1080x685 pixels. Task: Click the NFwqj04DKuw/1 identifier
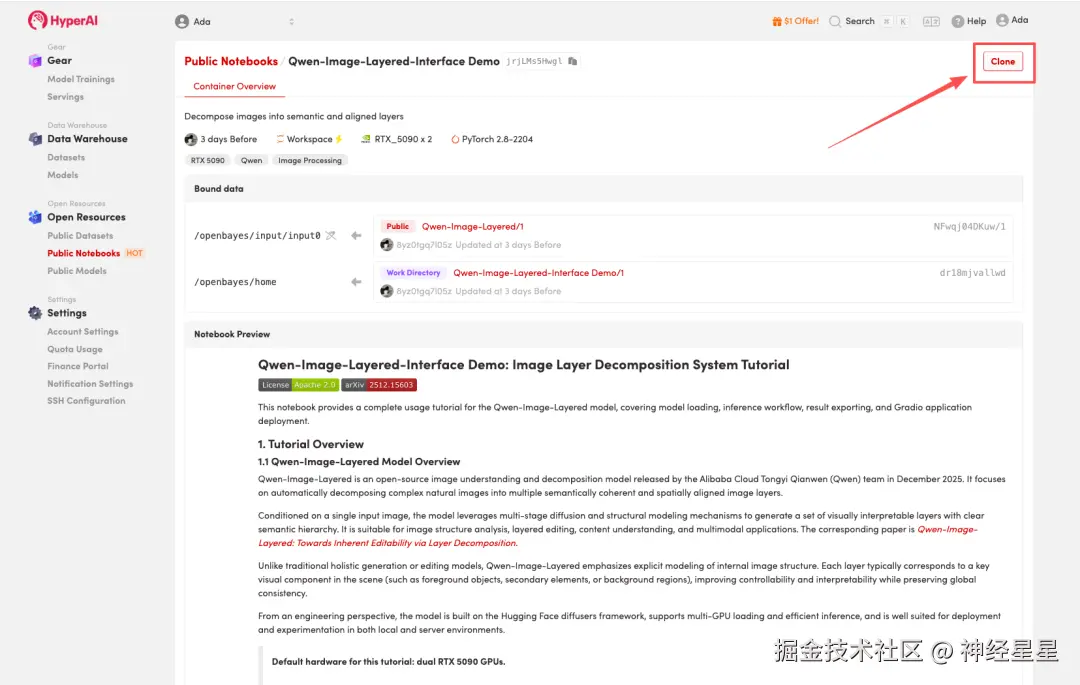coord(969,226)
